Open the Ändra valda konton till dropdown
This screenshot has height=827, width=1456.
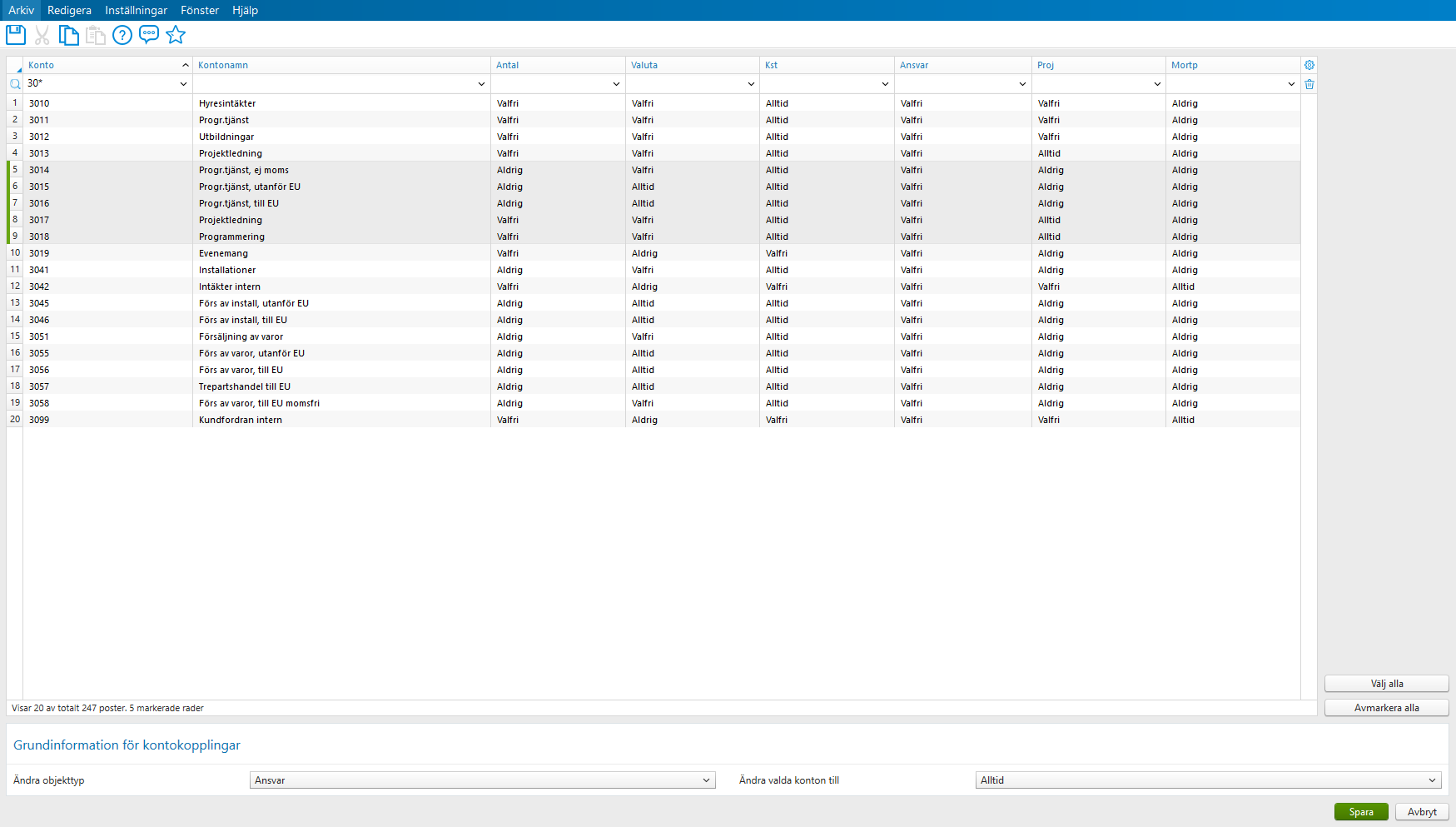[x=1206, y=780]
